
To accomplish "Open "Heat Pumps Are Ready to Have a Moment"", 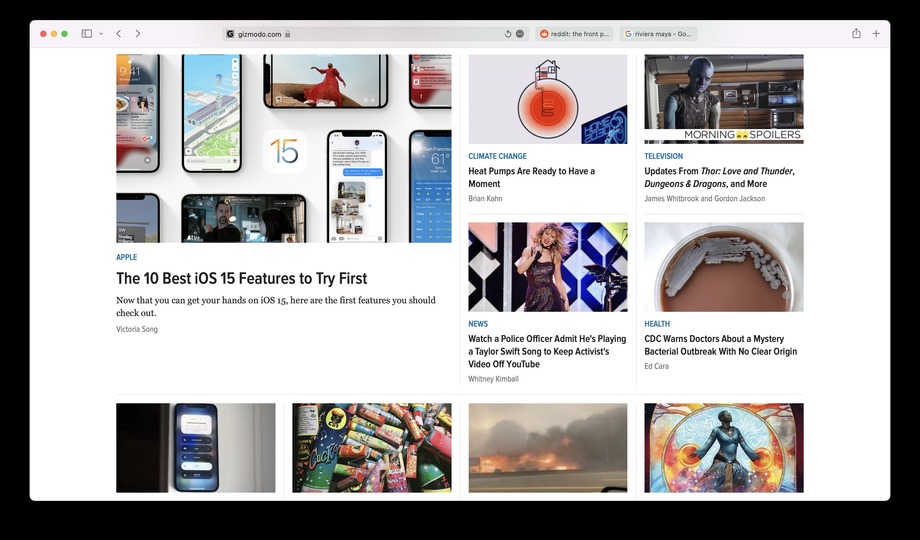I will (532, 177).
